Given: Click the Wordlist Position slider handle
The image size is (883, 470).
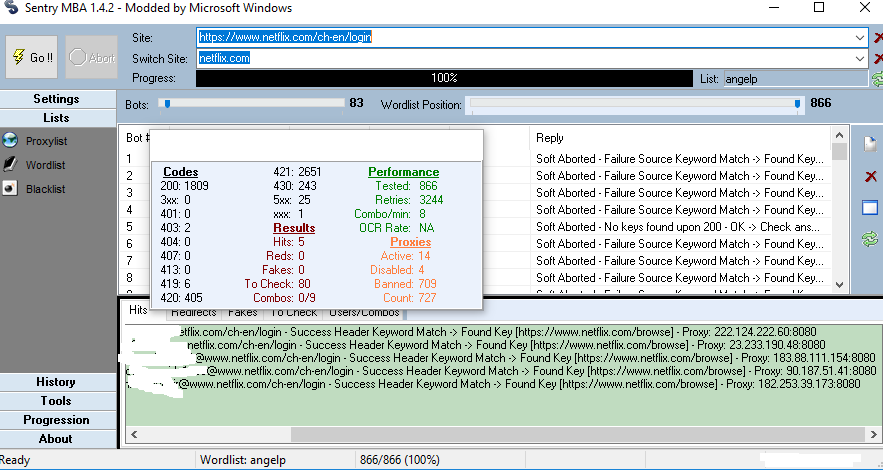Looking at the screenshot, I should pos(797,103).
